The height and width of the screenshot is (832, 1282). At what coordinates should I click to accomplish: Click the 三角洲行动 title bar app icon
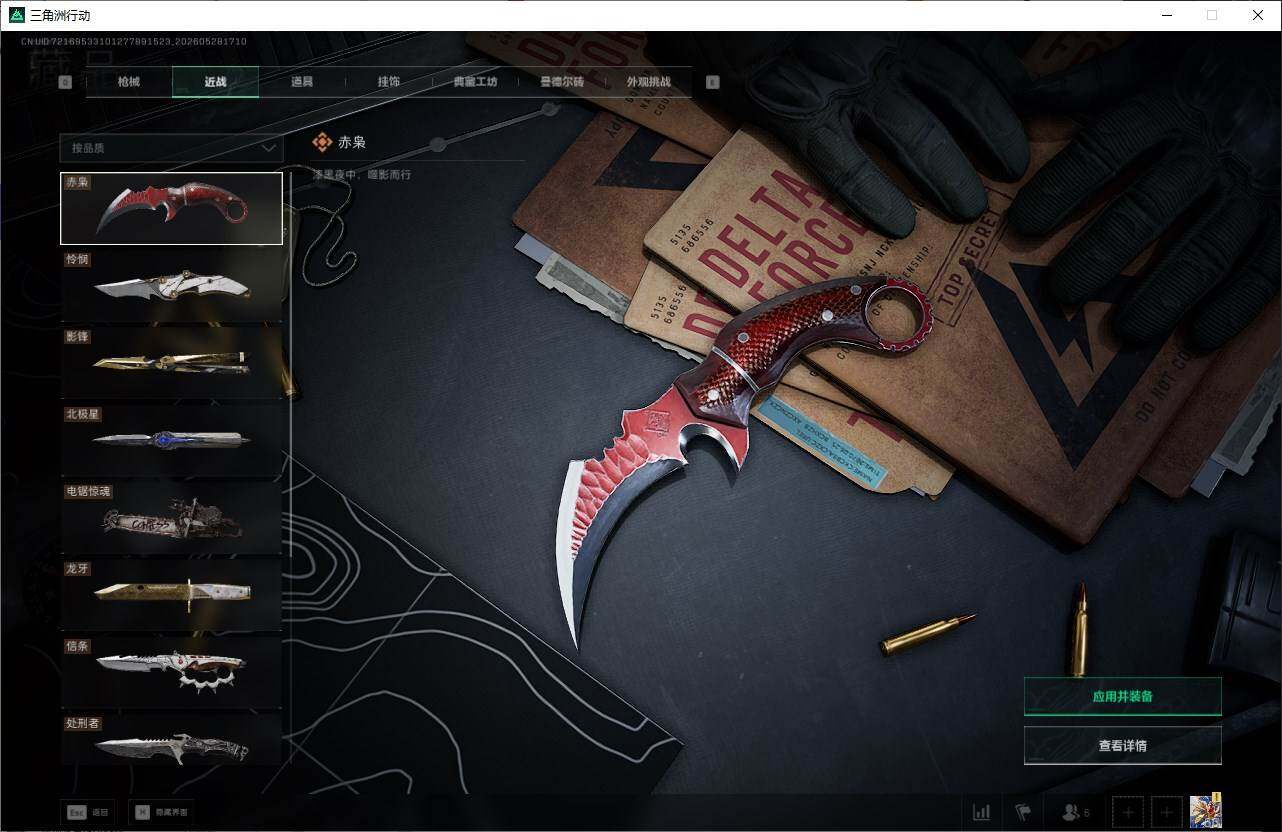tap(16, 15)
